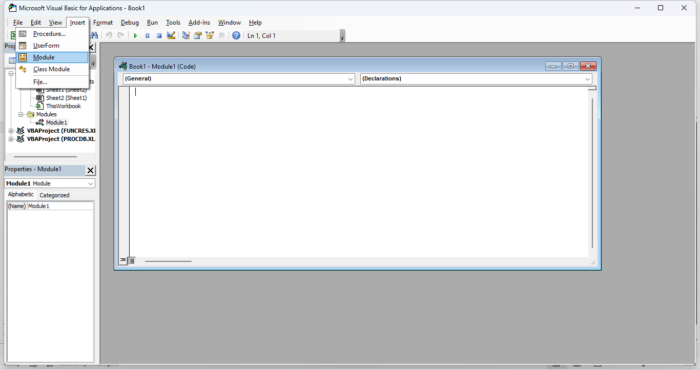The image size is (700, 370).
Task: Select the Modules folder in project tree
Action: (x=46, y=114)
